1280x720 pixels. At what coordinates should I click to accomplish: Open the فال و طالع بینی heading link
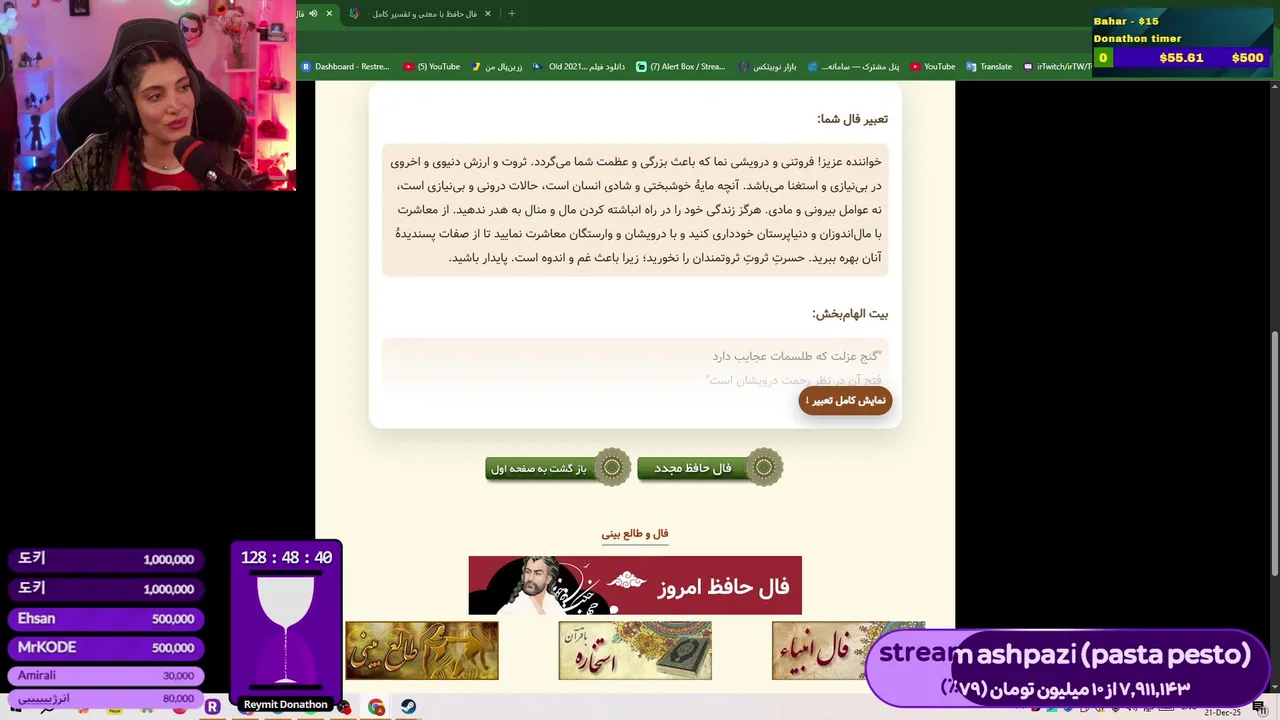(635, 534)
